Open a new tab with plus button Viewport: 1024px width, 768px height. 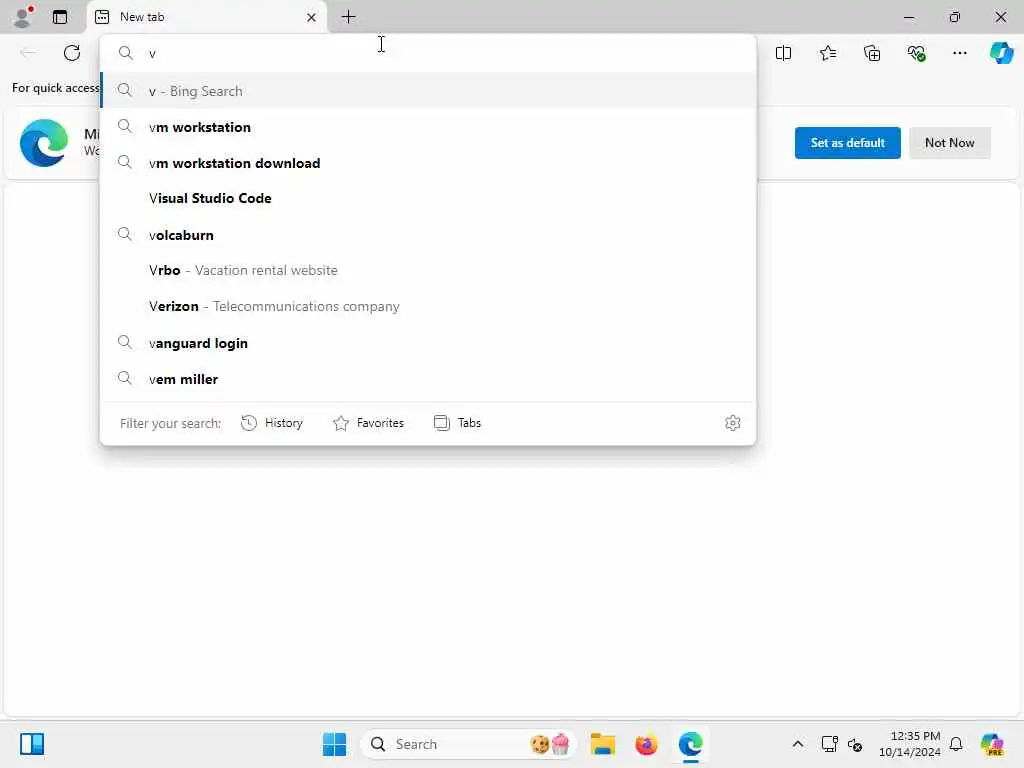pyautogui.click(x=349, y=17)
